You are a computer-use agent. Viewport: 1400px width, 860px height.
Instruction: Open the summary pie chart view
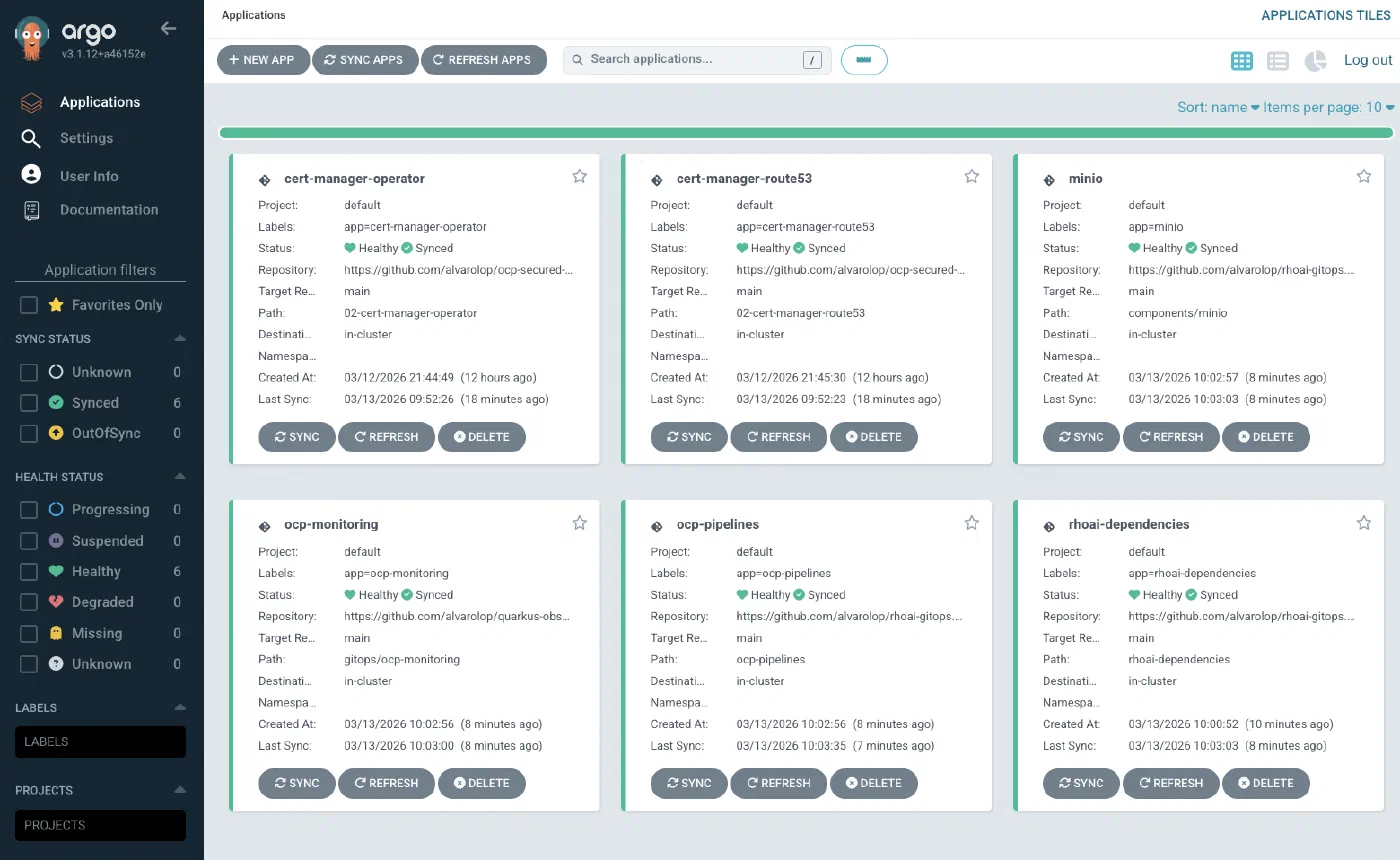(1315, 60)
